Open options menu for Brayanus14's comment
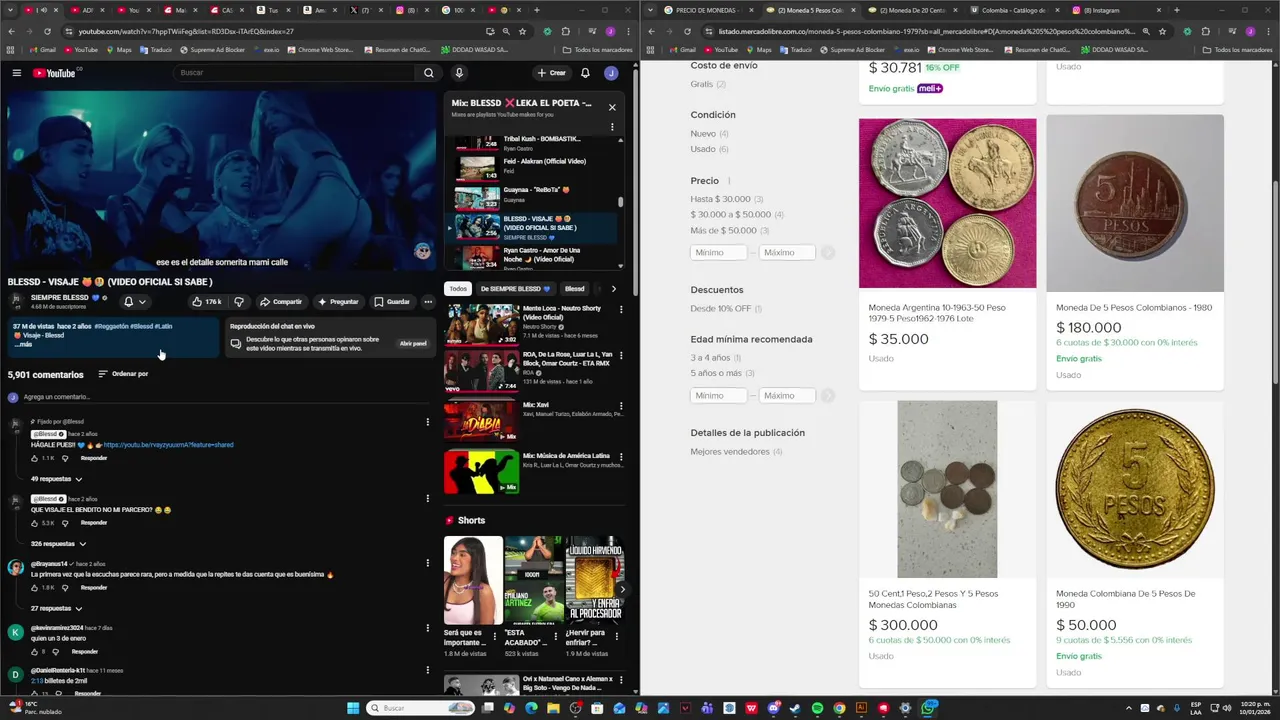Image resolution: width=1280 pixels, height=720 pixels. [428, 564]
